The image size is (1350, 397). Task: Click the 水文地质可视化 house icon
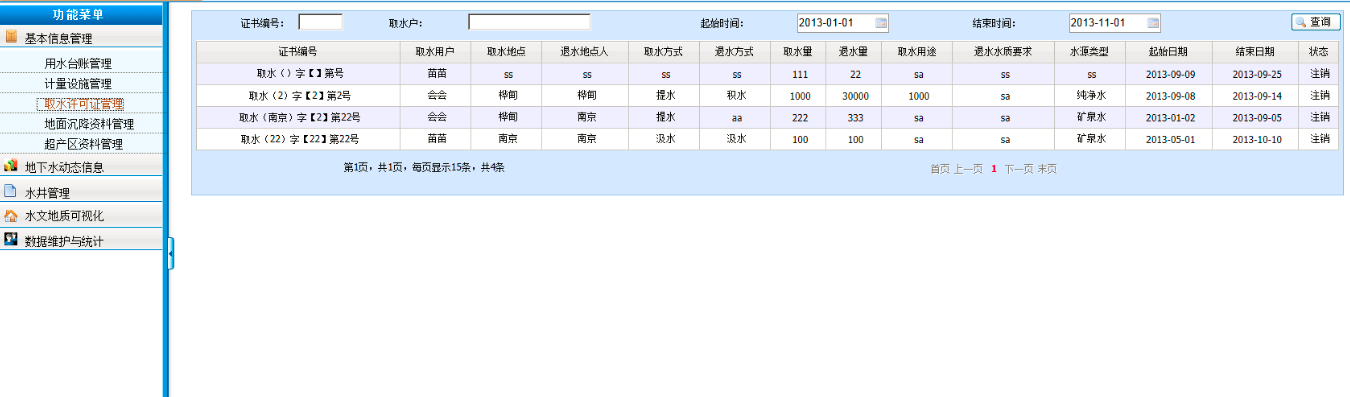click(x=11, y=215)
